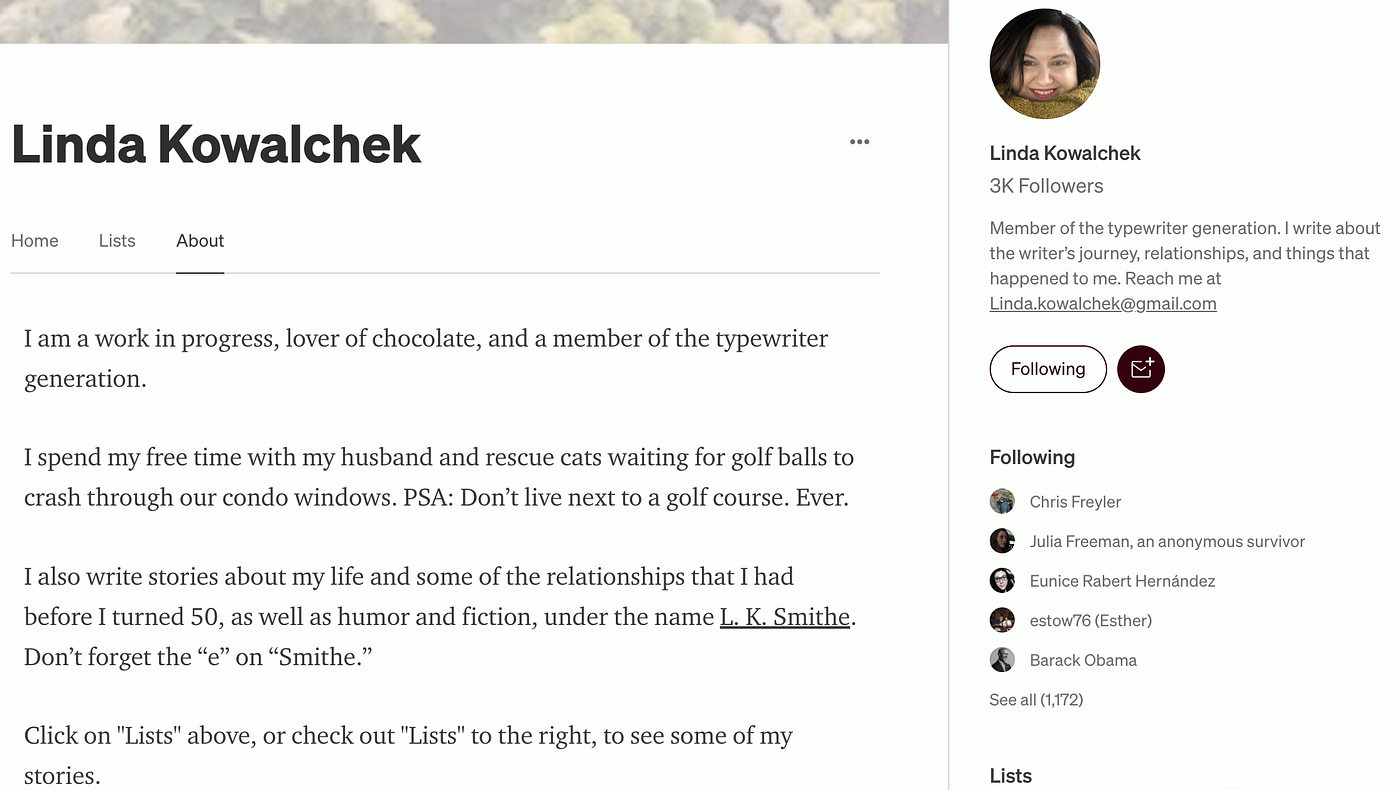This screenshot has height=790, width=1400.
Task: Open the L. K. Smithe link
Action: point(785,617)
